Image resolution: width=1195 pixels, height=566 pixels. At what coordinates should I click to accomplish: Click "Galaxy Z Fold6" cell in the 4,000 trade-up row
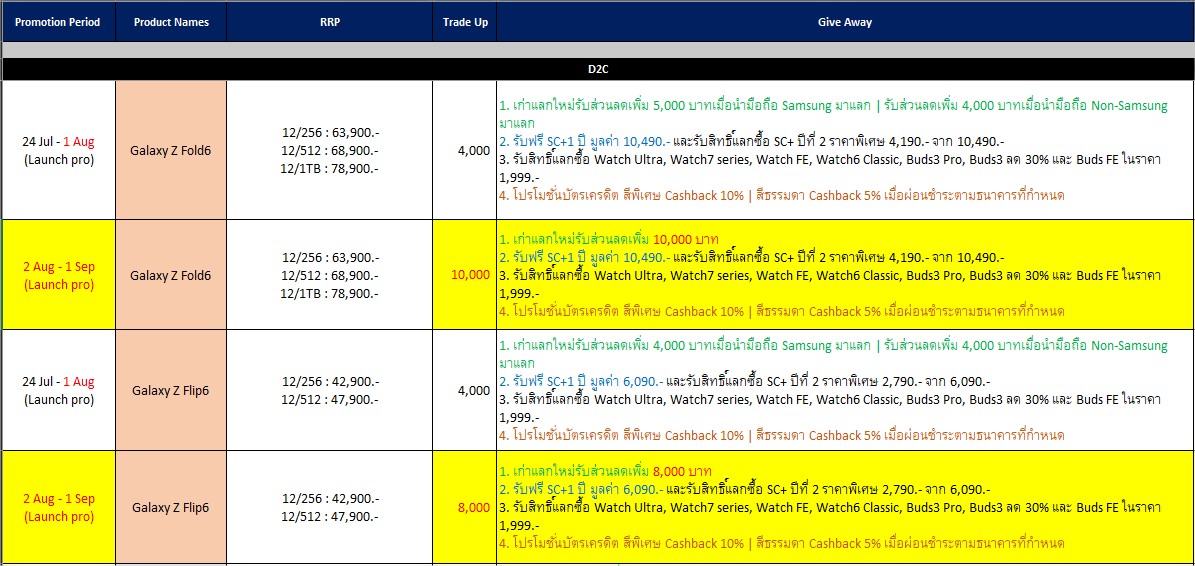[x=171, y=150]
